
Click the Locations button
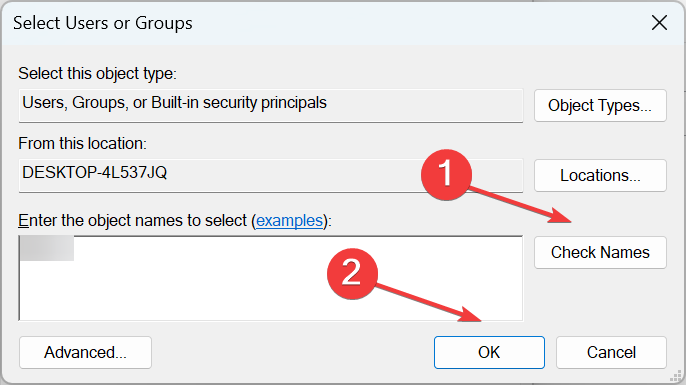[x=600, y=175]
